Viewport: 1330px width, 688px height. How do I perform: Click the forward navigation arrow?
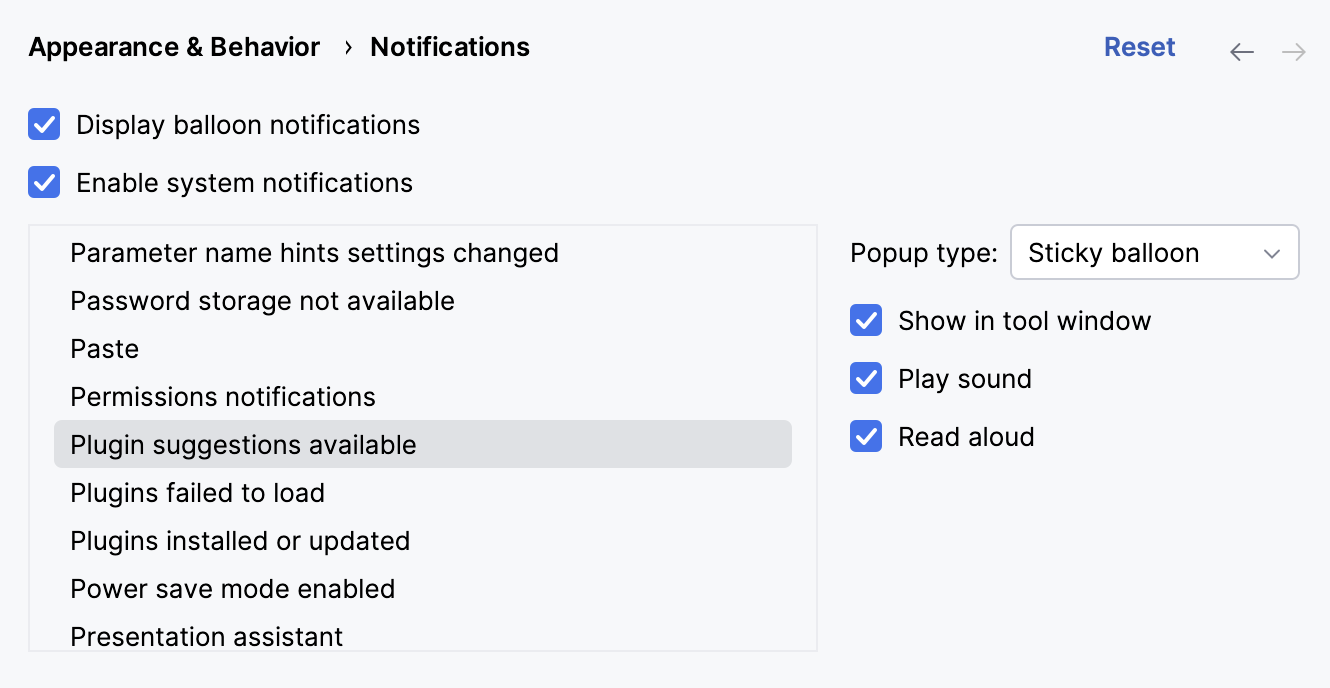click(1293, 51)
